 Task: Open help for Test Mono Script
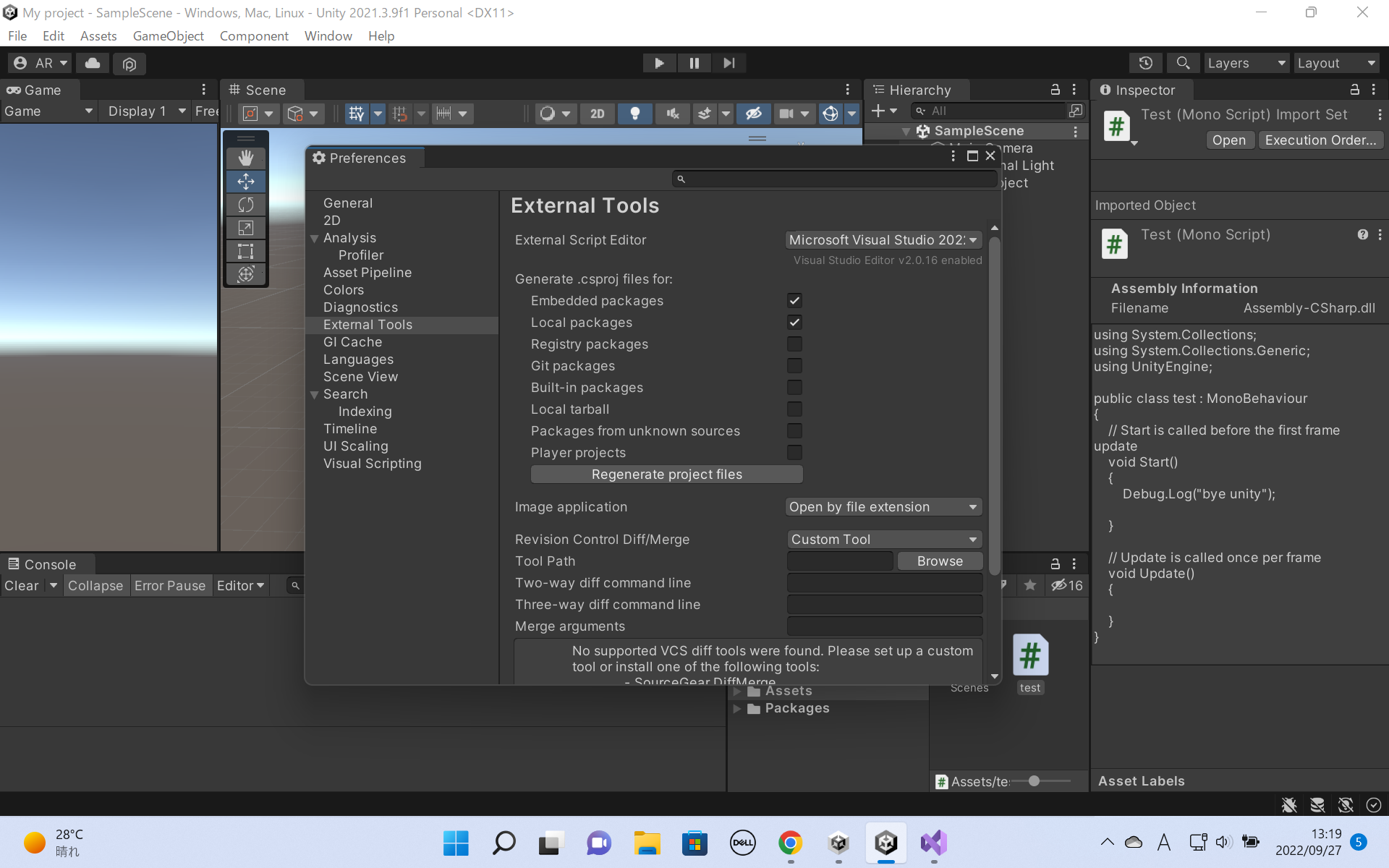tap(1363, 234)
